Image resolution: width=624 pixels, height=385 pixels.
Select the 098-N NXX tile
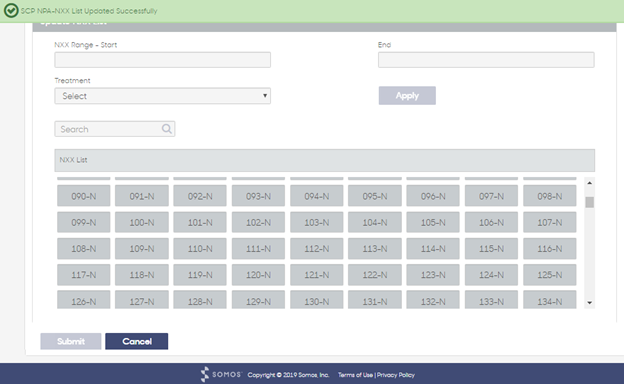550,196
